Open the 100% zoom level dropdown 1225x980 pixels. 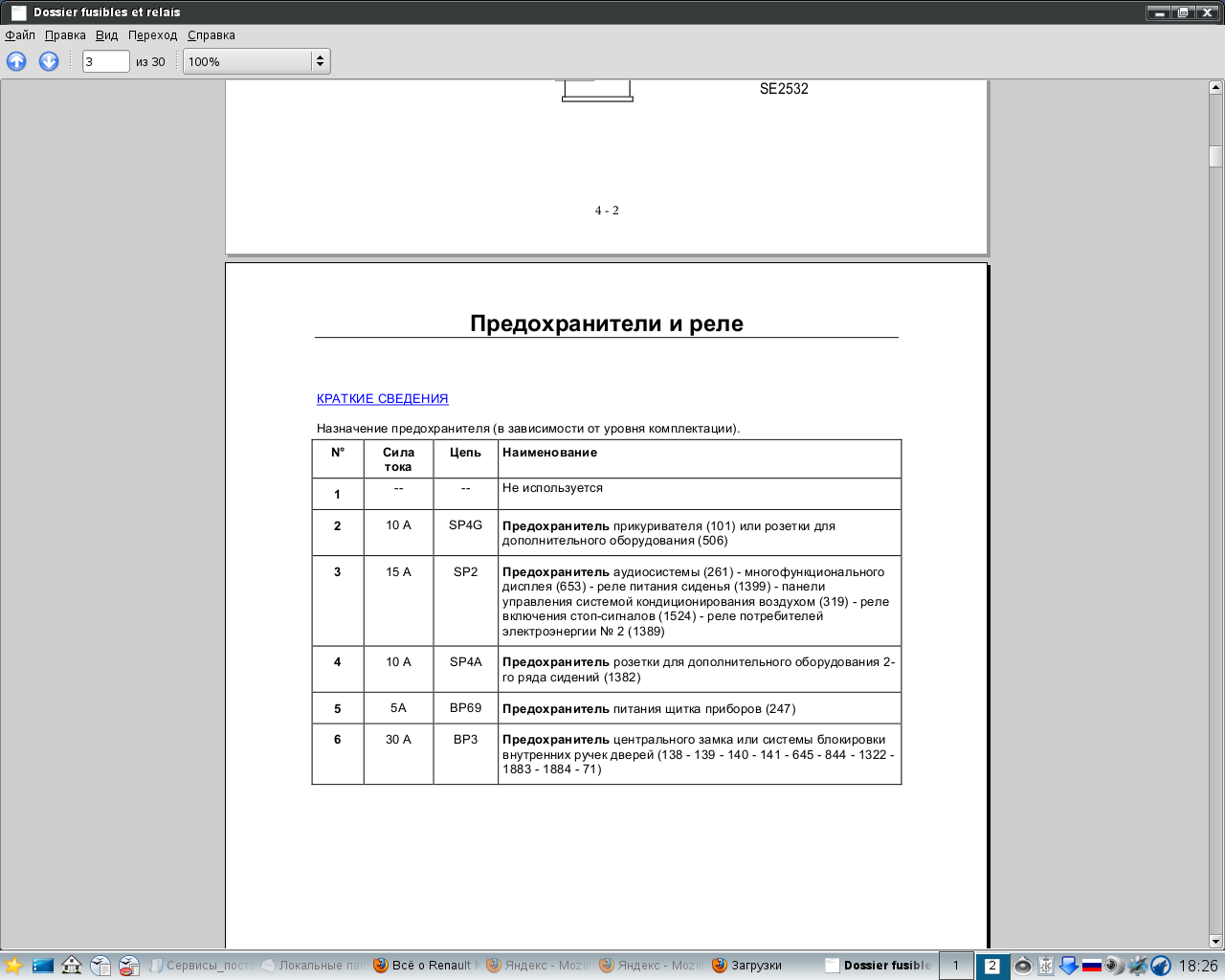click(256, 61)
